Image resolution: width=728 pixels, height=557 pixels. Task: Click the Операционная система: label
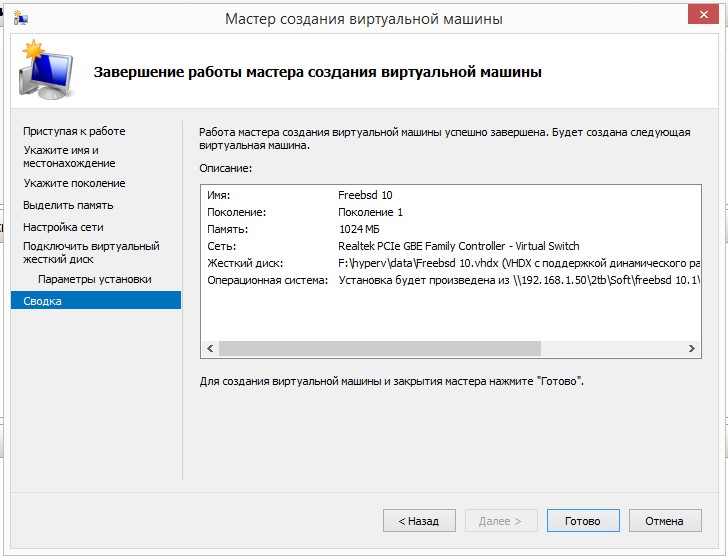[267, 280]
